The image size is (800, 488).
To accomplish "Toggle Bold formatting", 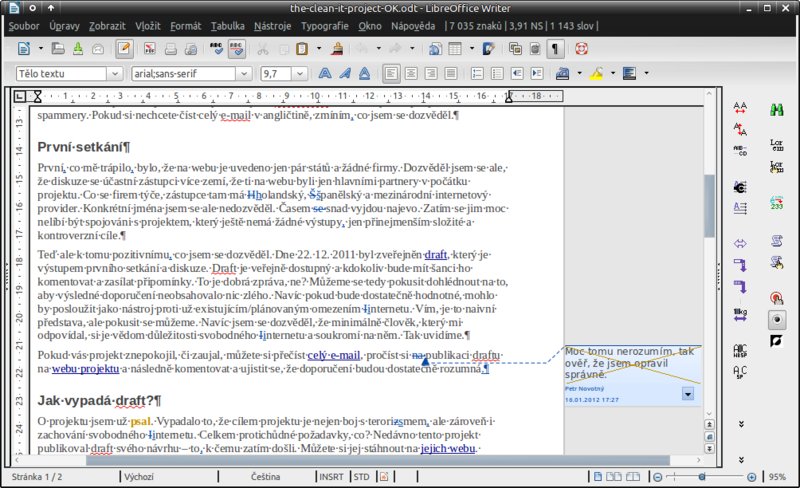I will (324, 74).
